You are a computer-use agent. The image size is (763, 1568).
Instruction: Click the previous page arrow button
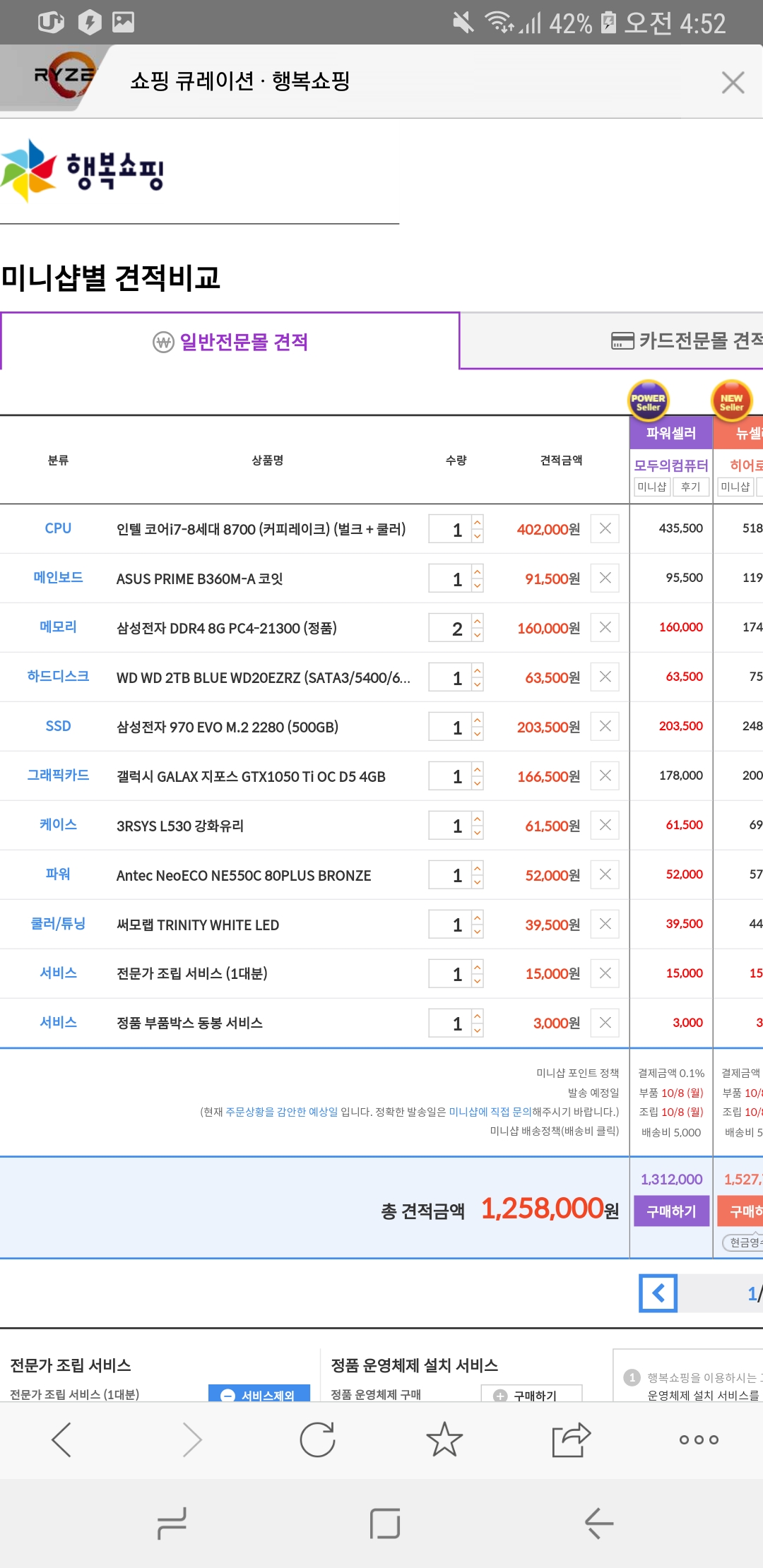(x=658, y=1293)
